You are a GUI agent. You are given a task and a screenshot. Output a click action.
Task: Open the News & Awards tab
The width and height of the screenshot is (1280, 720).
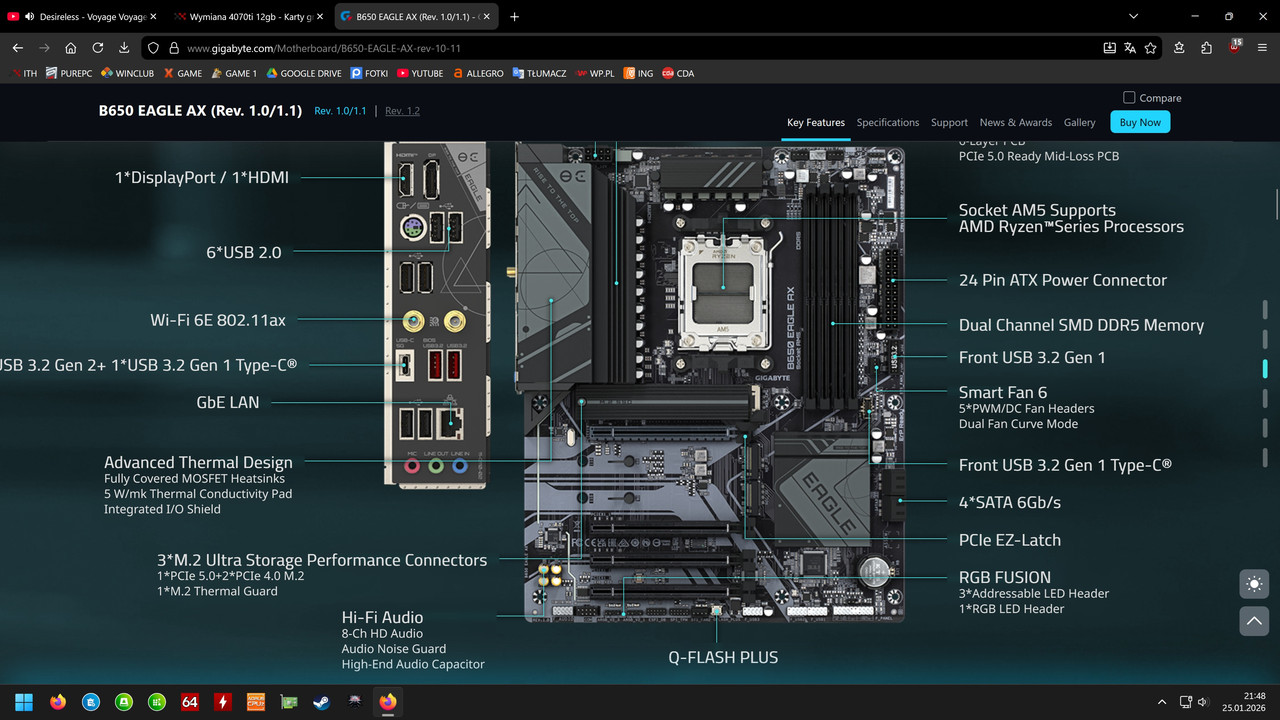[x=1016, y=123]
